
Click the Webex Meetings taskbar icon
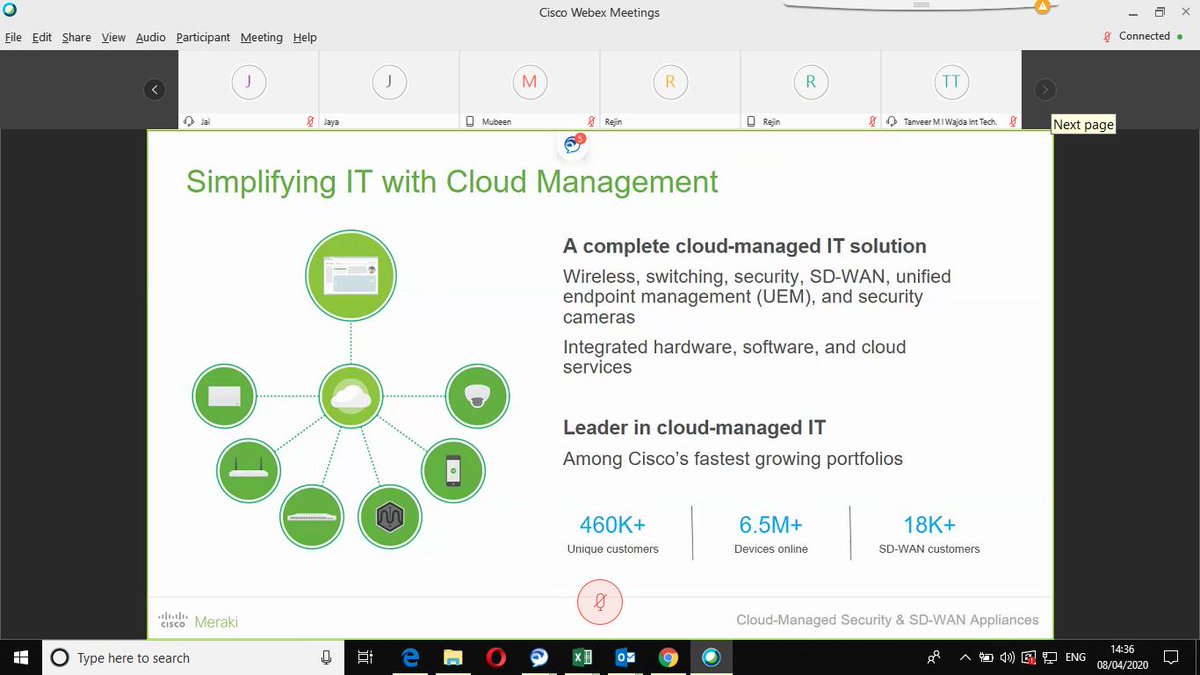711,657
